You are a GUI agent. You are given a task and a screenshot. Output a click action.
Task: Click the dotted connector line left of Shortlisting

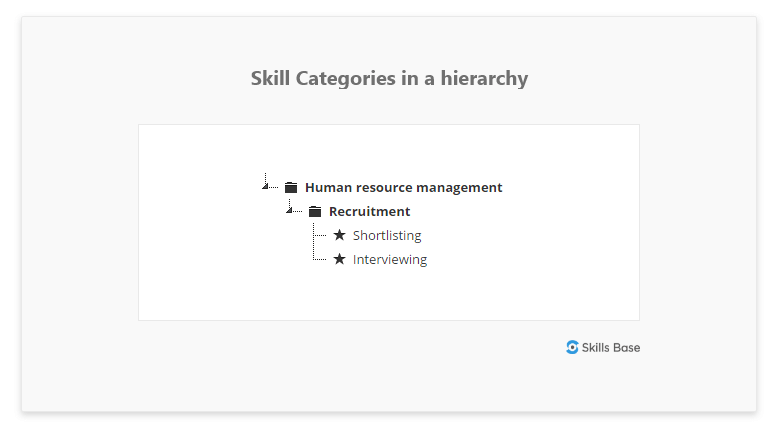320,235
